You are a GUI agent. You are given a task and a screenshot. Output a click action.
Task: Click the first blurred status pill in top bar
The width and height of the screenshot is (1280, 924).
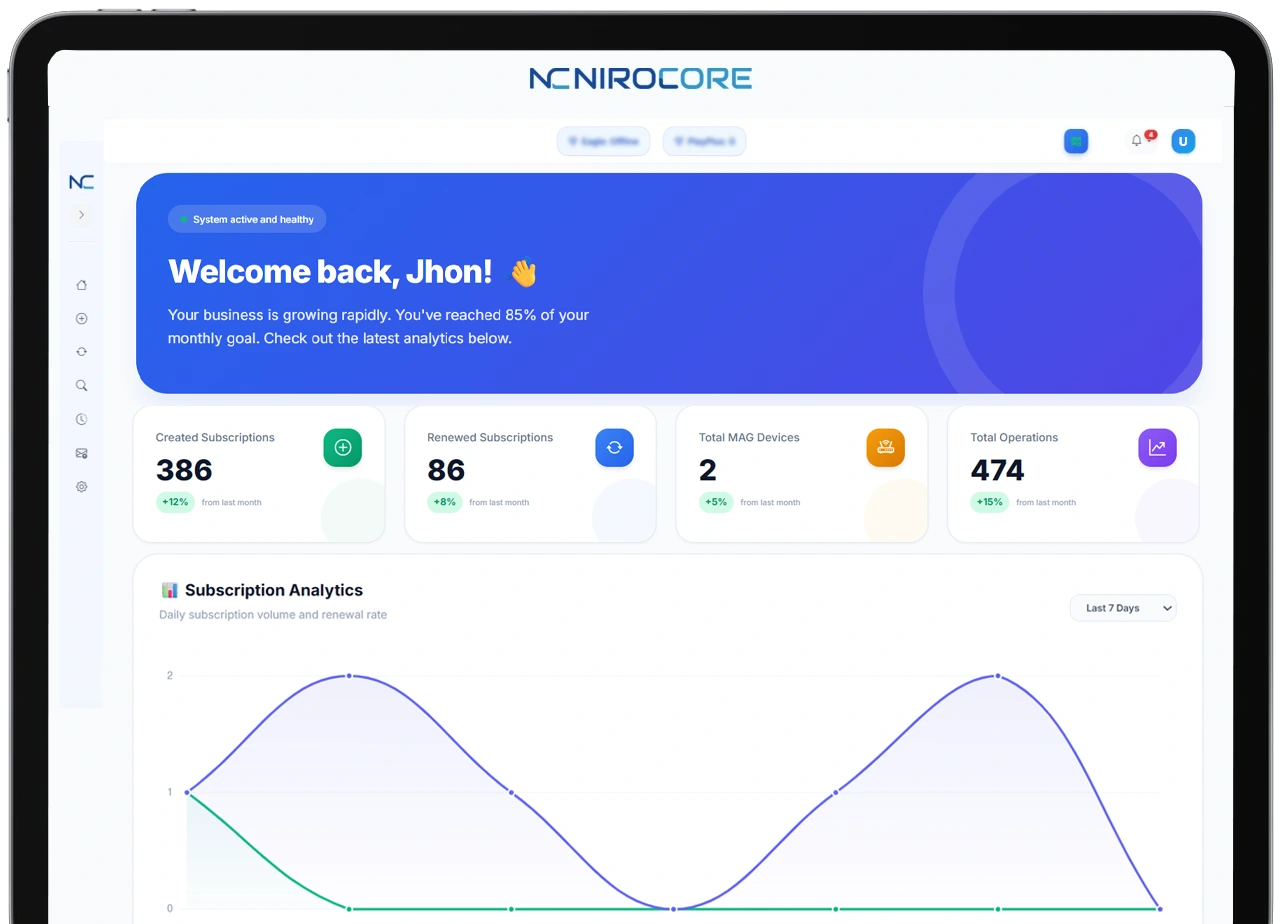(x=603, y=142)
